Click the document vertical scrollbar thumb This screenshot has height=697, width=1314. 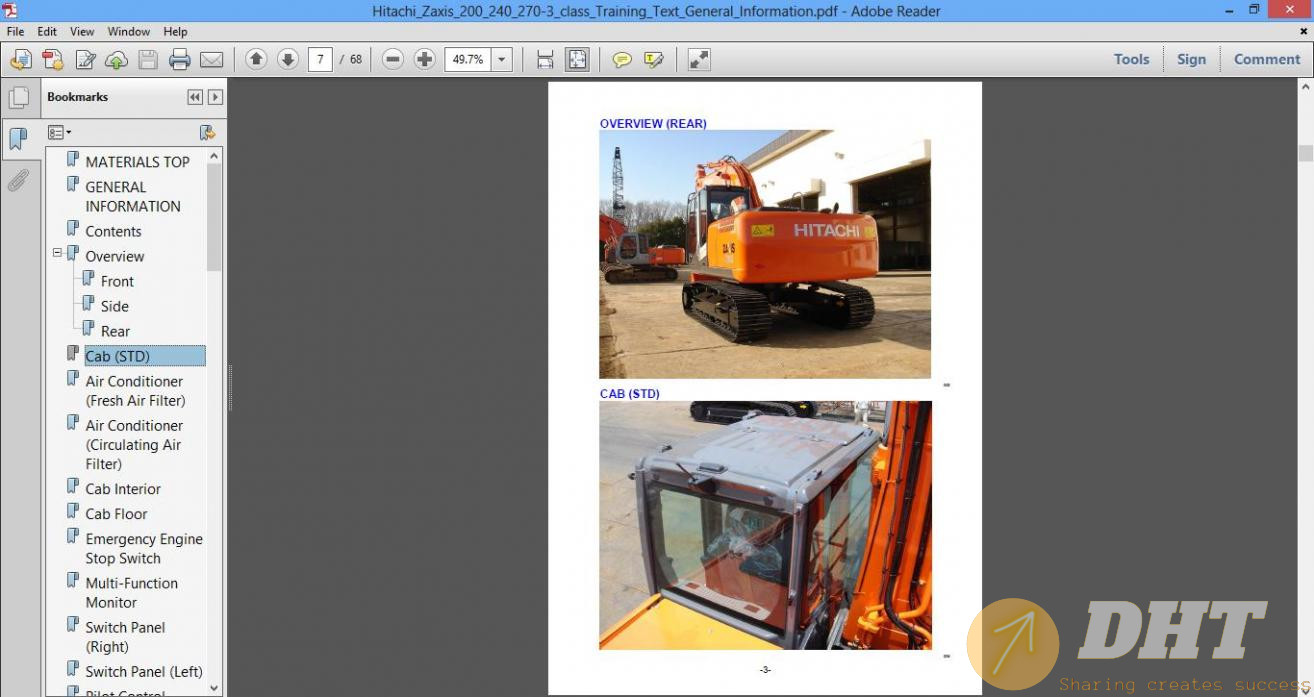pos(1305,153)
